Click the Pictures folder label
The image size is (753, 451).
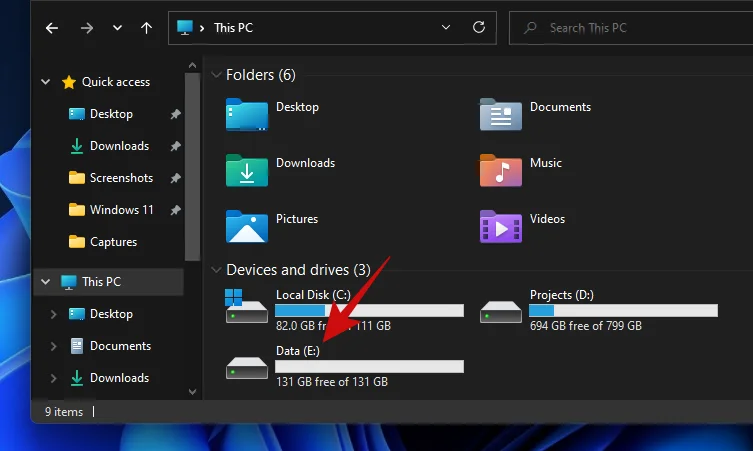(297, 219)
